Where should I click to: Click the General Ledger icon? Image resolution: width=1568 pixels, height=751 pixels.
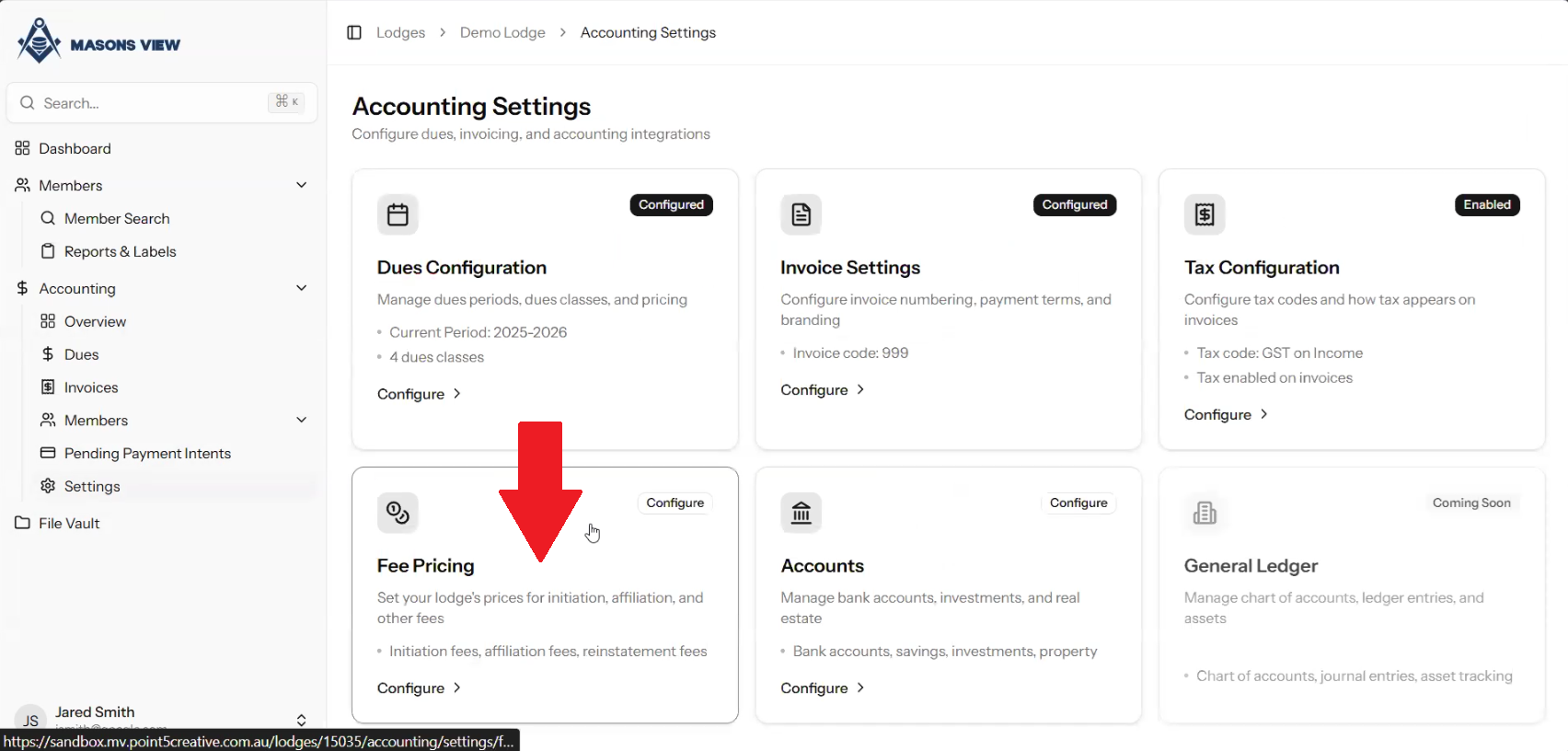click(1205, 513)
